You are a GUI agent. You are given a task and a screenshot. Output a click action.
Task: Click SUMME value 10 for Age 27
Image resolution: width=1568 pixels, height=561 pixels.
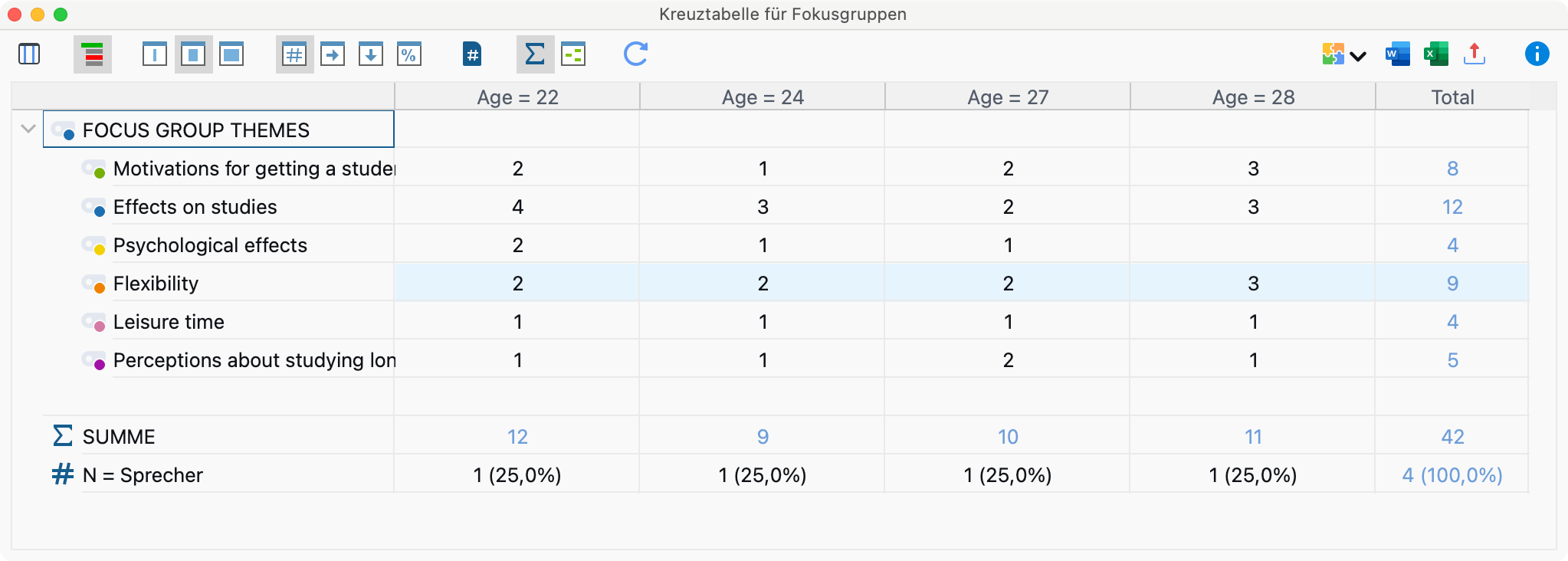pyautogui.click(x=1008, y=437)
